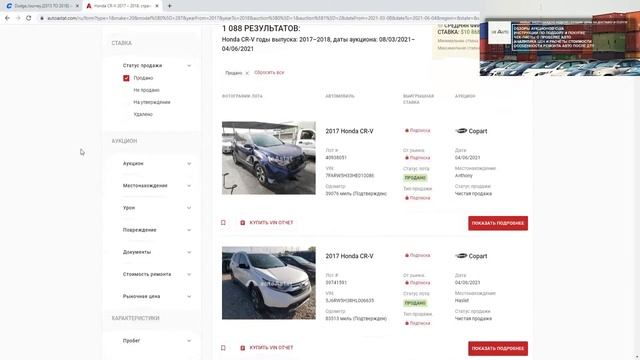Close the Honda CR-V browser tab
This screenshot has height=360, width=640.
coord(157,6)
